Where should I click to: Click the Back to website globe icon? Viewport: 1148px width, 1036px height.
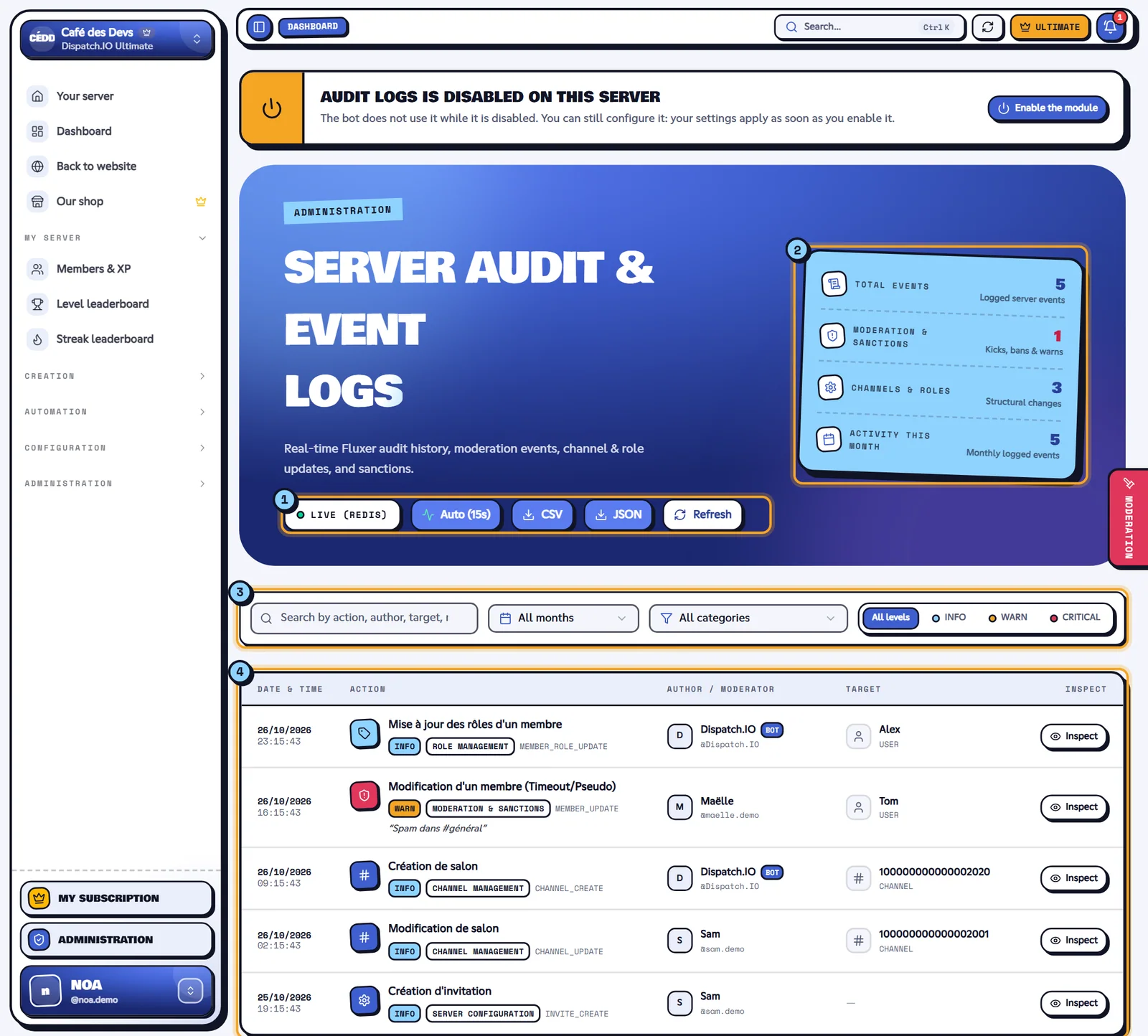[37, 166]
